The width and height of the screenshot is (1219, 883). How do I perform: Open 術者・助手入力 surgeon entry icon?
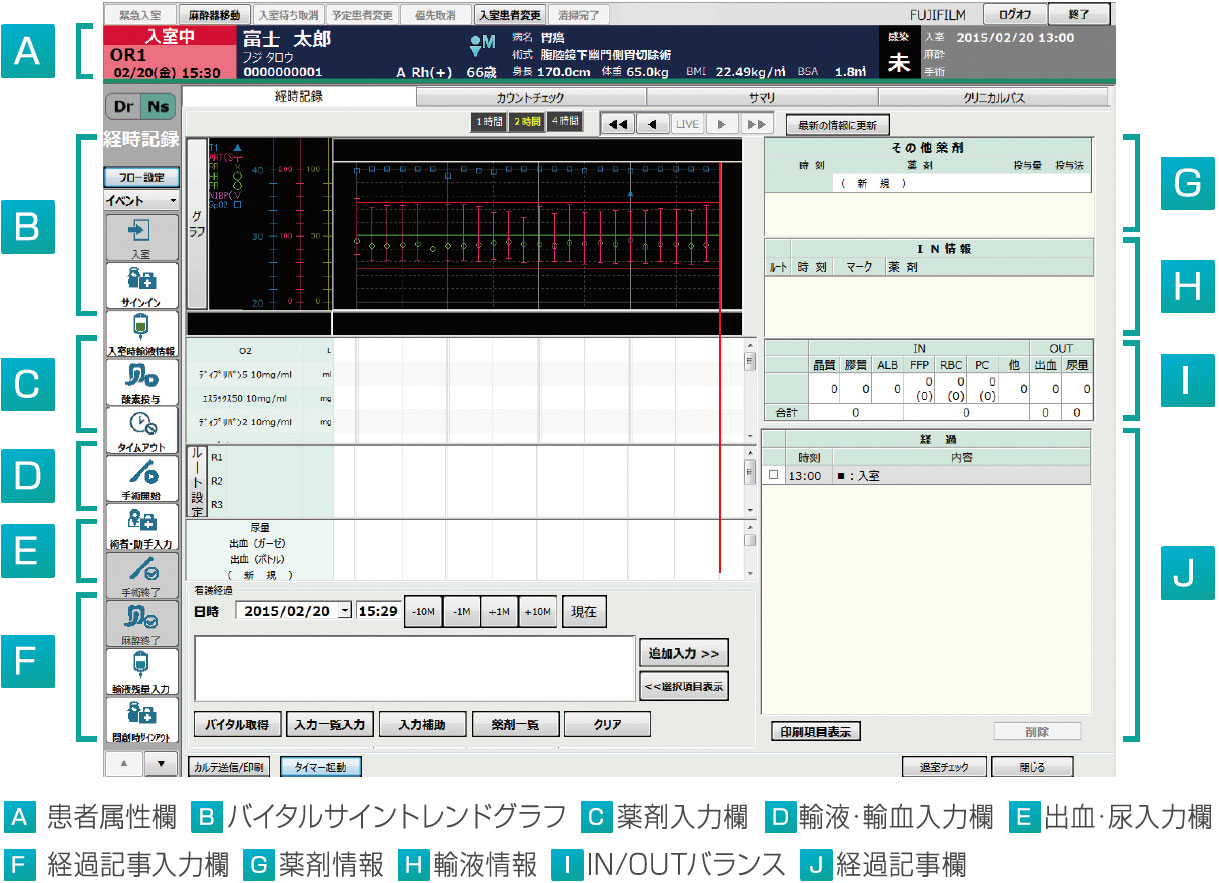click(x=141, y=526)
